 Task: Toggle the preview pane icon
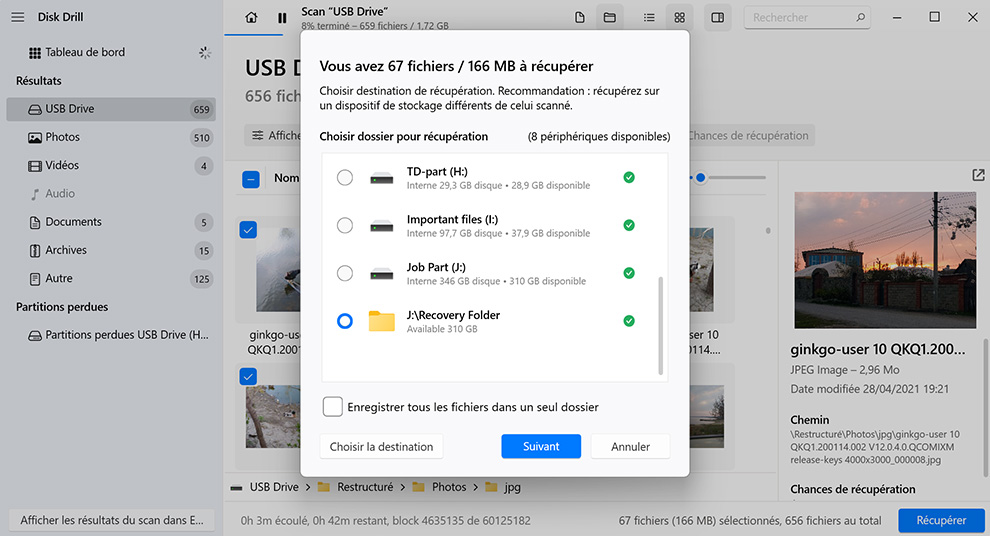(x=718, y=18)
